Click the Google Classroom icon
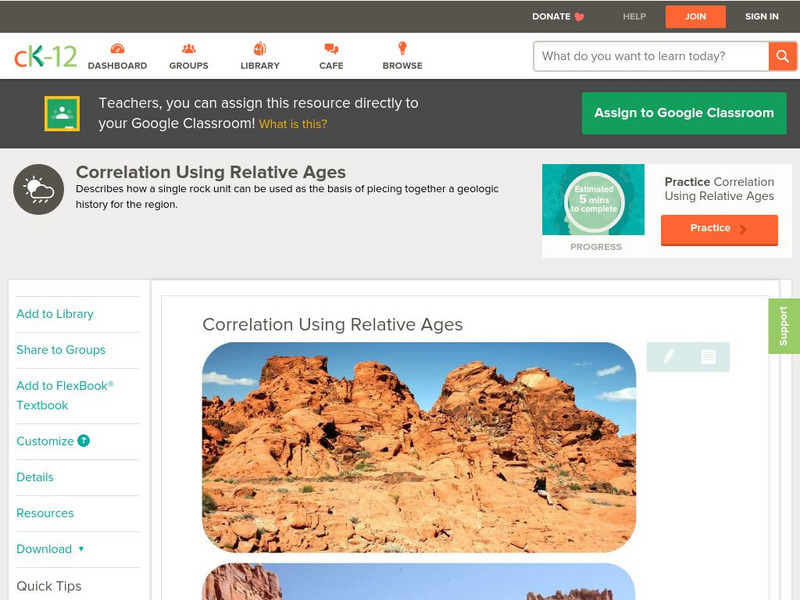The image size is (800, 600). pos(62,113)
